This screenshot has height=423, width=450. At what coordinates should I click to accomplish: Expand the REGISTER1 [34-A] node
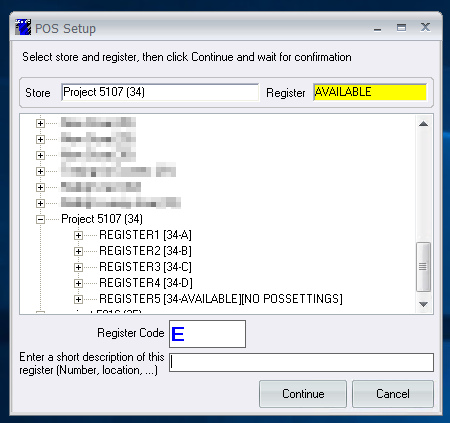pyautogui.click(x=78, y=235)
